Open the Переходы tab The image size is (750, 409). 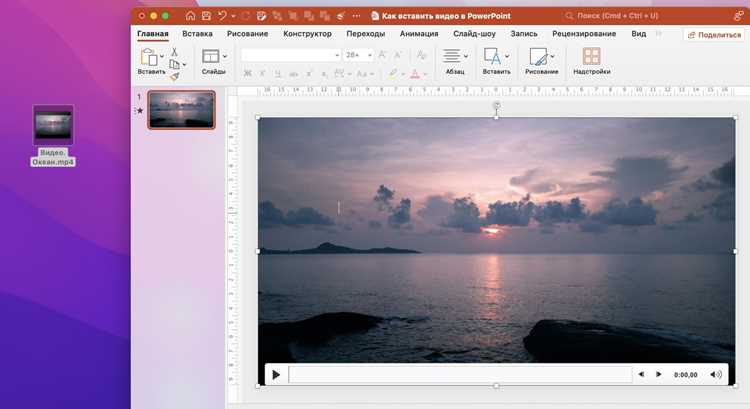coord(365,33)
